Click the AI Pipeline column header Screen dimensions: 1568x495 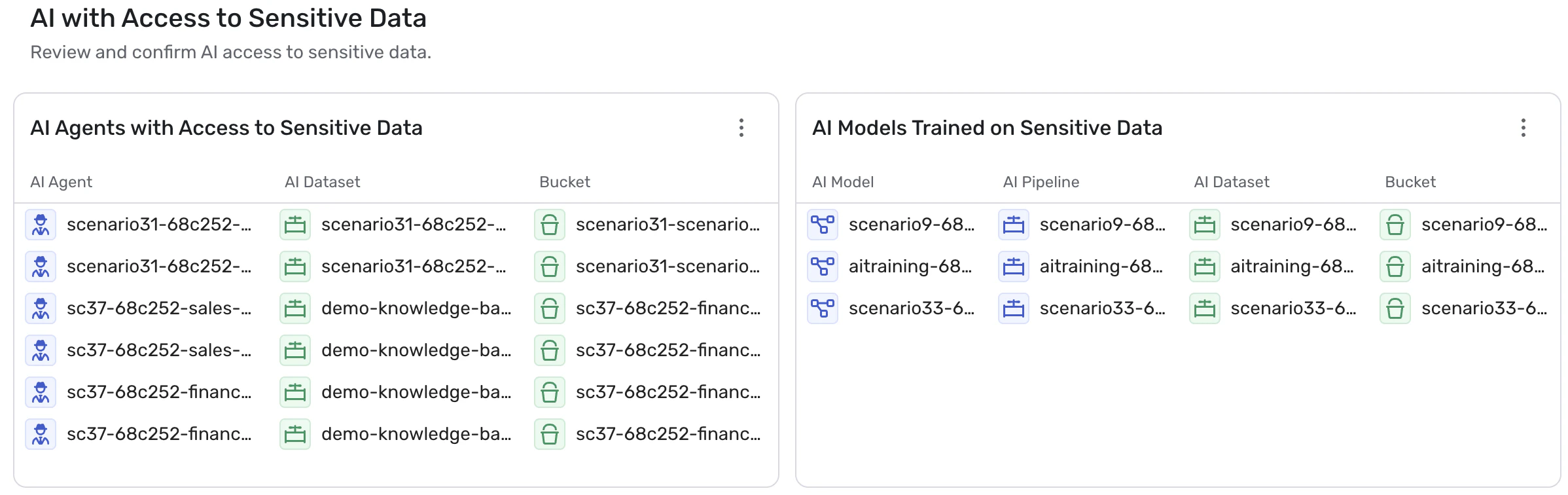click(x=1041, y=182)
